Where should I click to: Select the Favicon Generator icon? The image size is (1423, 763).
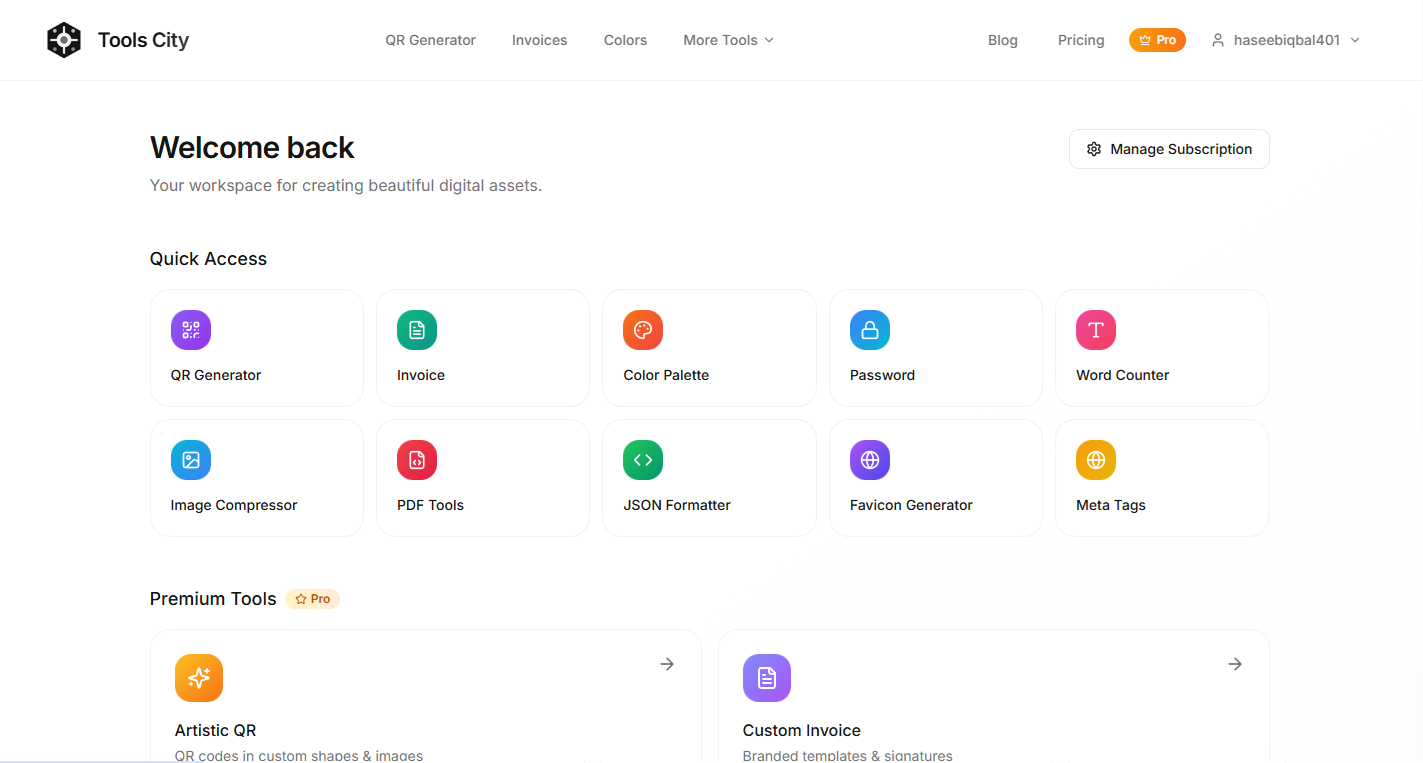[869, 460]
